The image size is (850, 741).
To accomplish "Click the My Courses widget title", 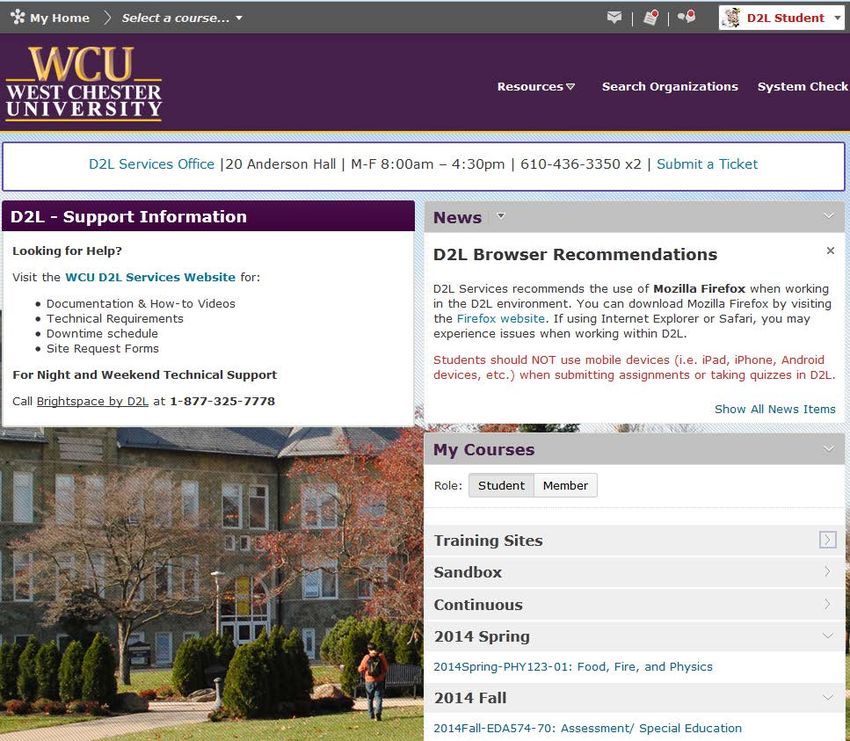I will coord(484,449).
